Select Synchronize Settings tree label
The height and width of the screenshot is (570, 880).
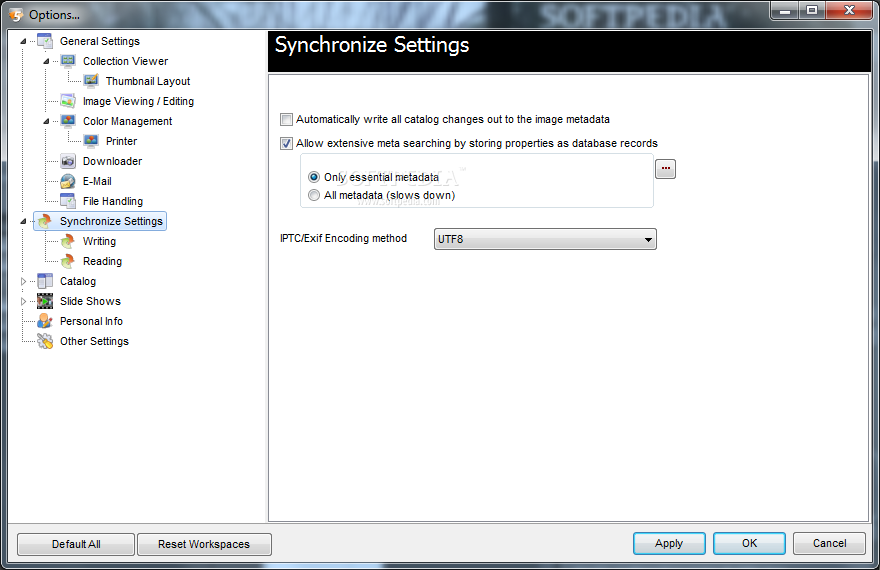[111, 221]
